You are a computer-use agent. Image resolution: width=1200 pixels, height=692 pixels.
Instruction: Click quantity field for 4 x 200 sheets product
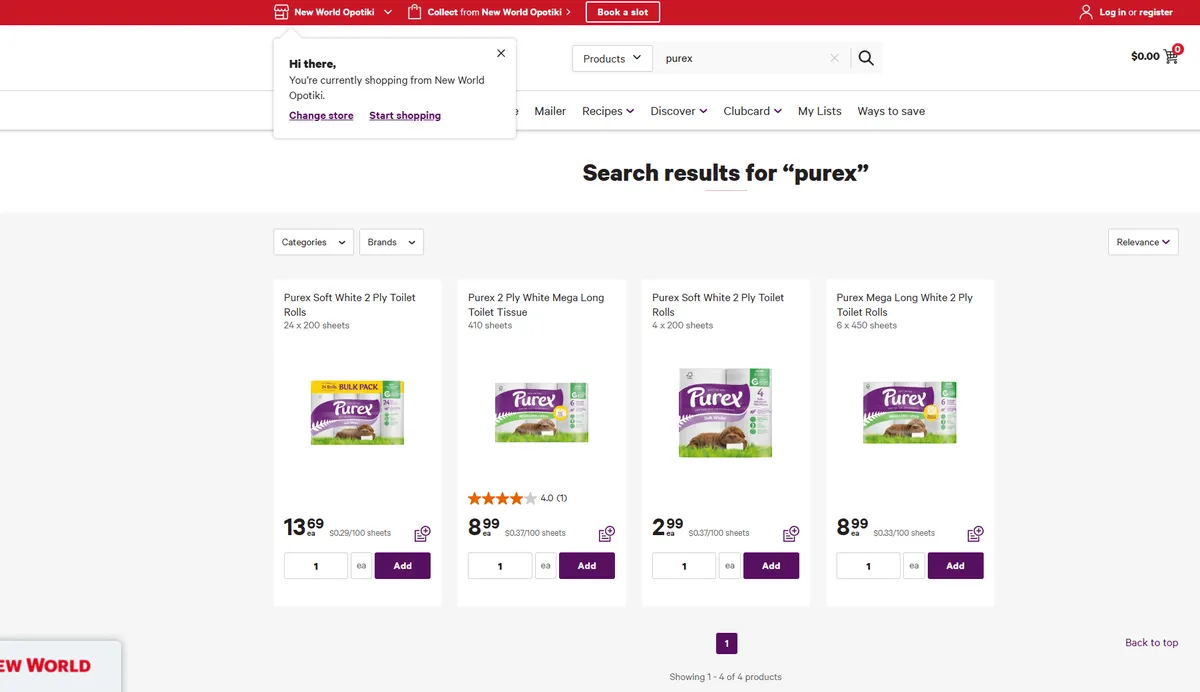pyautogui.click(x=684, y=566)
